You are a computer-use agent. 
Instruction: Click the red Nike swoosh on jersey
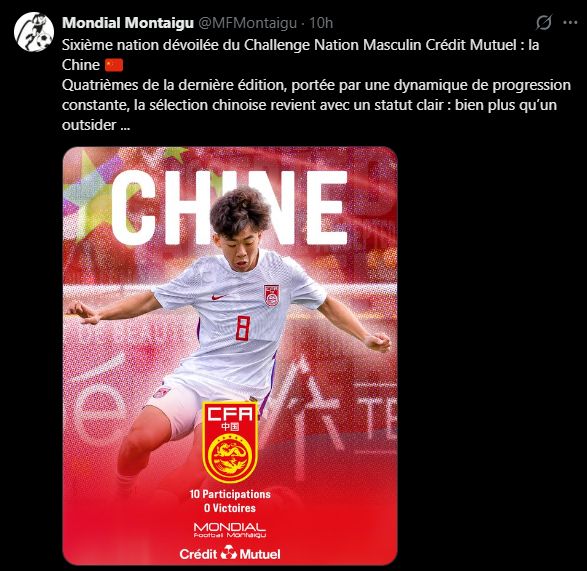[x=218, y=297]
